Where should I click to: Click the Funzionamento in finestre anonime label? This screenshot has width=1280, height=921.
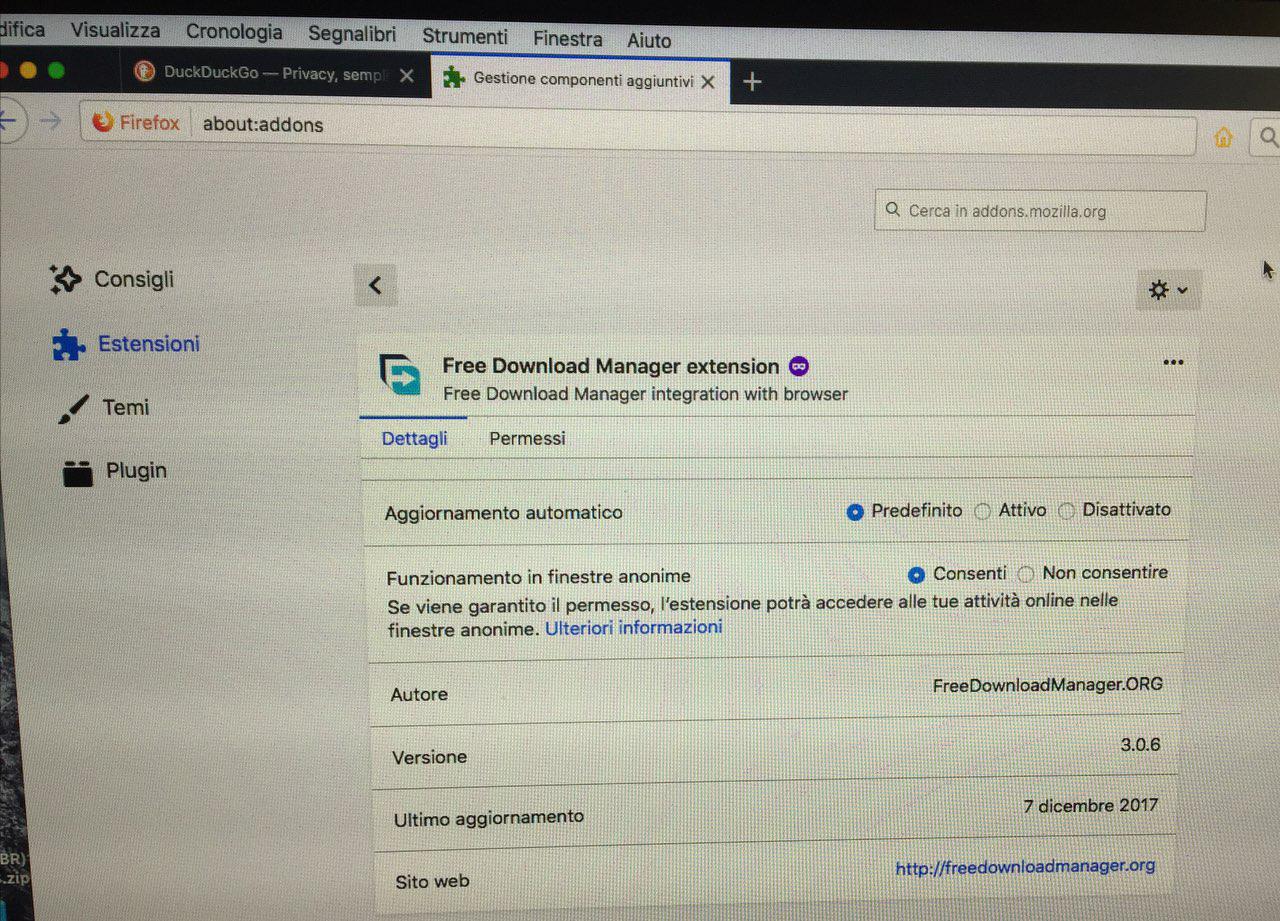tap(538, 577)
